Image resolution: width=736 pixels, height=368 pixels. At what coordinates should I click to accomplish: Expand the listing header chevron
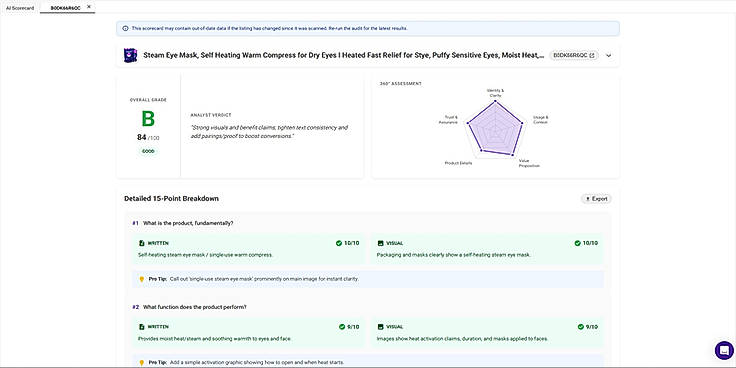tap(609, 55)
